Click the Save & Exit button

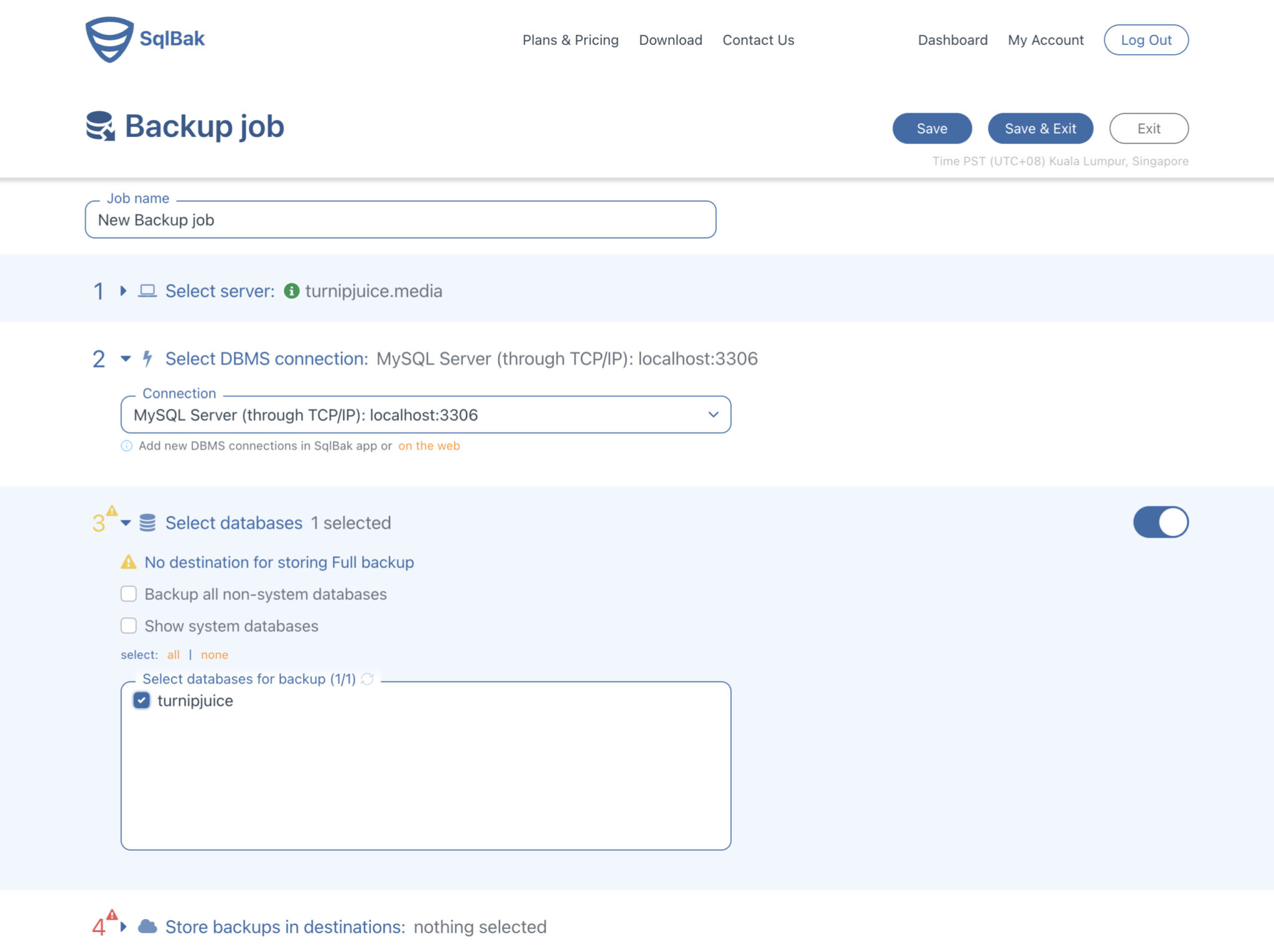point(1040,128)
